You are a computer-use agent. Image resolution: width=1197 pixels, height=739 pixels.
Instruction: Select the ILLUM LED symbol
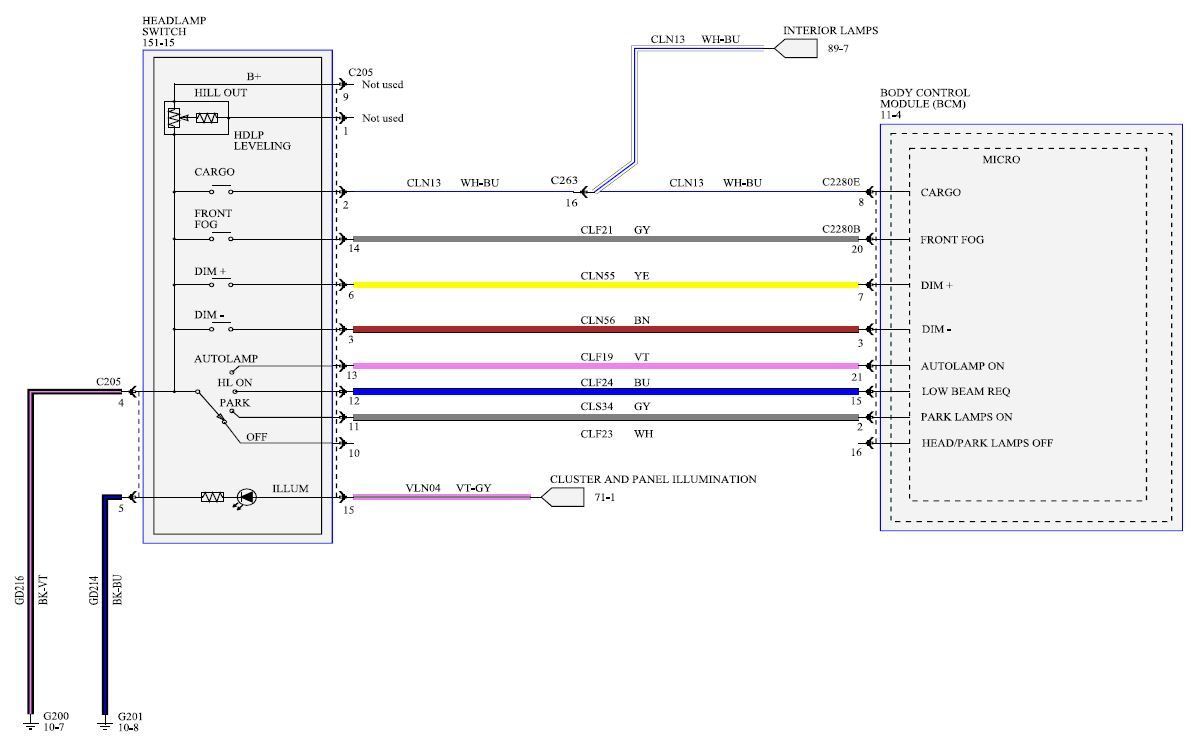click(x=245, y=497)
